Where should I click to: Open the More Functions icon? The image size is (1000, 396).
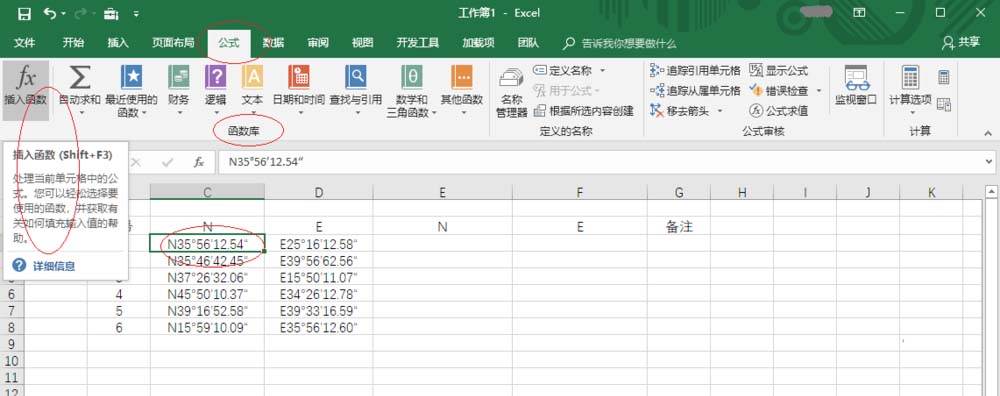pos(462,77)
